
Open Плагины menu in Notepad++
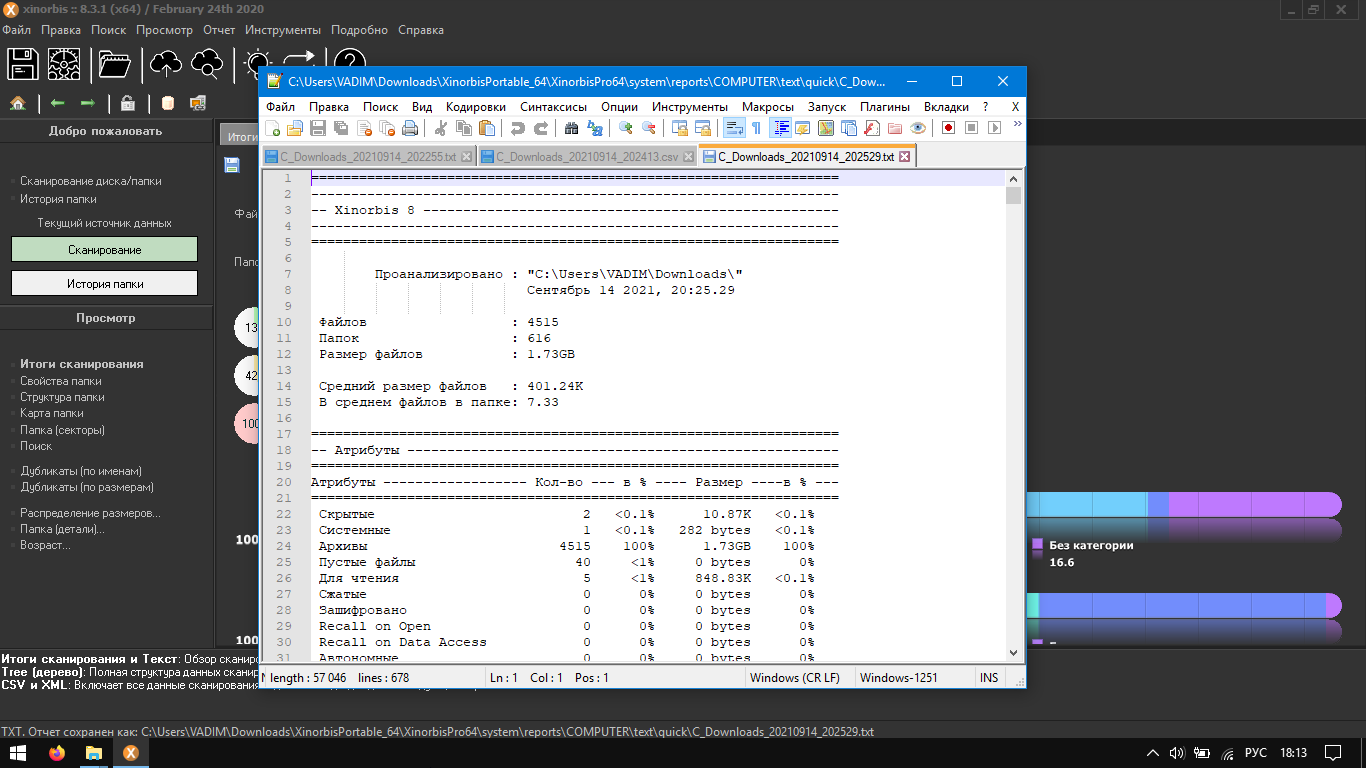click(885, 107)
